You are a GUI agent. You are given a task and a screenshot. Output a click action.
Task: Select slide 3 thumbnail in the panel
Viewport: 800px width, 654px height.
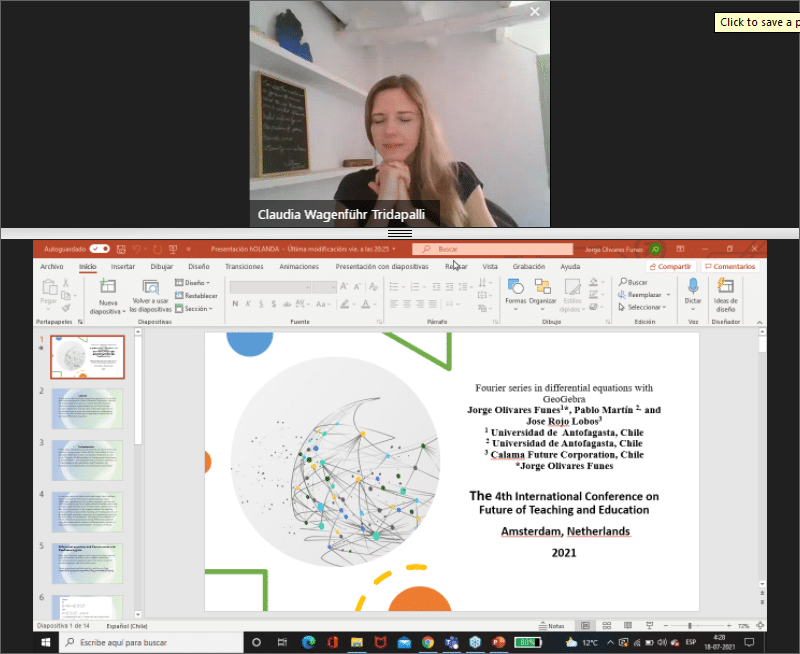(87, 460)
